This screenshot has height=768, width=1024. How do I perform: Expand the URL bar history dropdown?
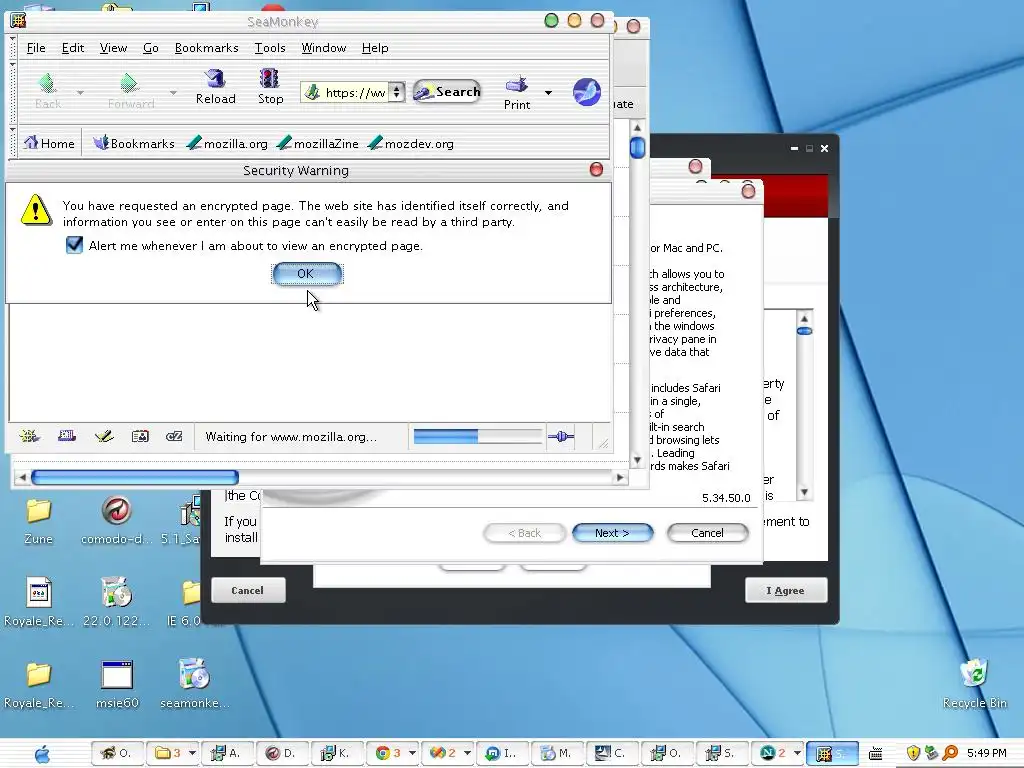pyautogui.click(x=396, y=92)
